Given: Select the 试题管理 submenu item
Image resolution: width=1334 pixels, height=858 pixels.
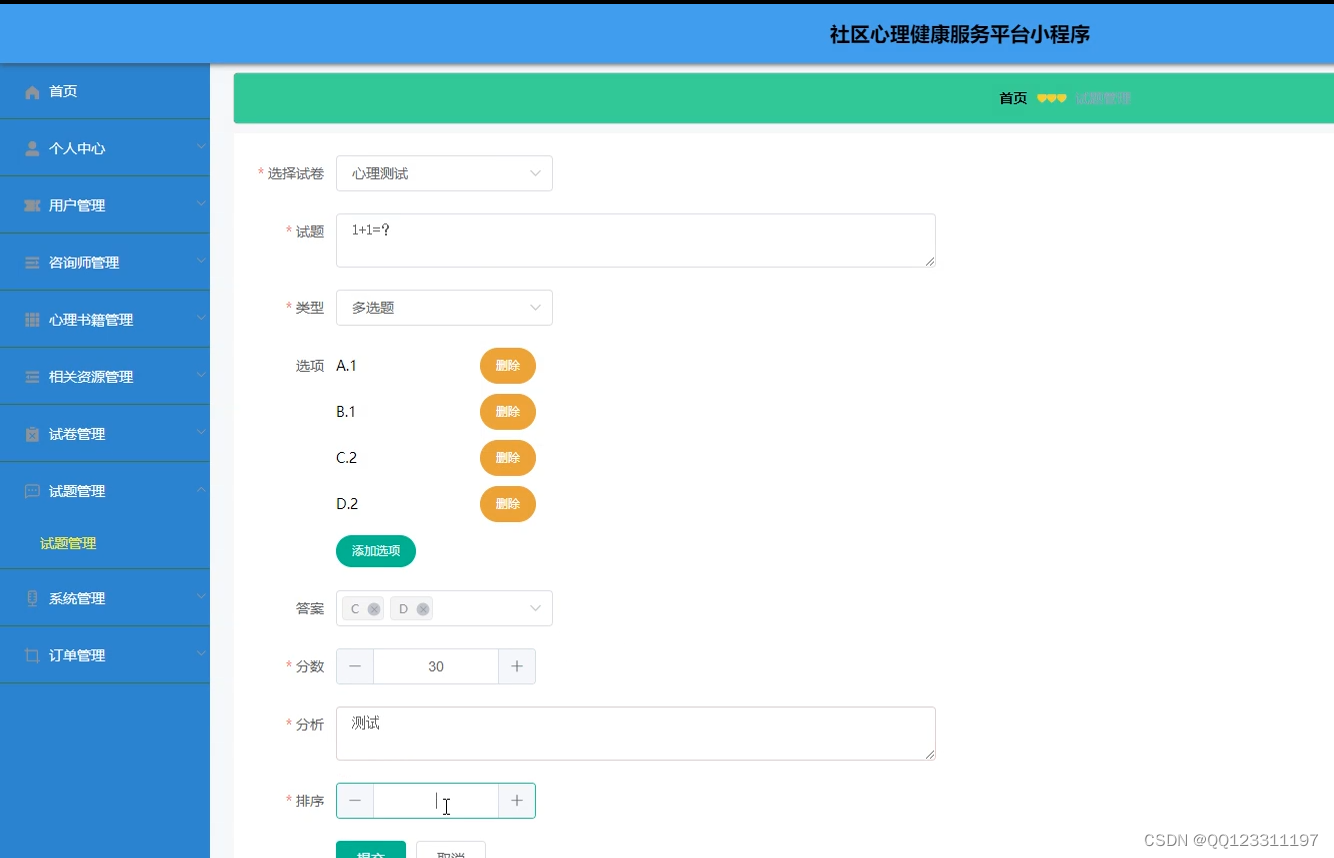Looking at the screenshot, I should (68, 544).
